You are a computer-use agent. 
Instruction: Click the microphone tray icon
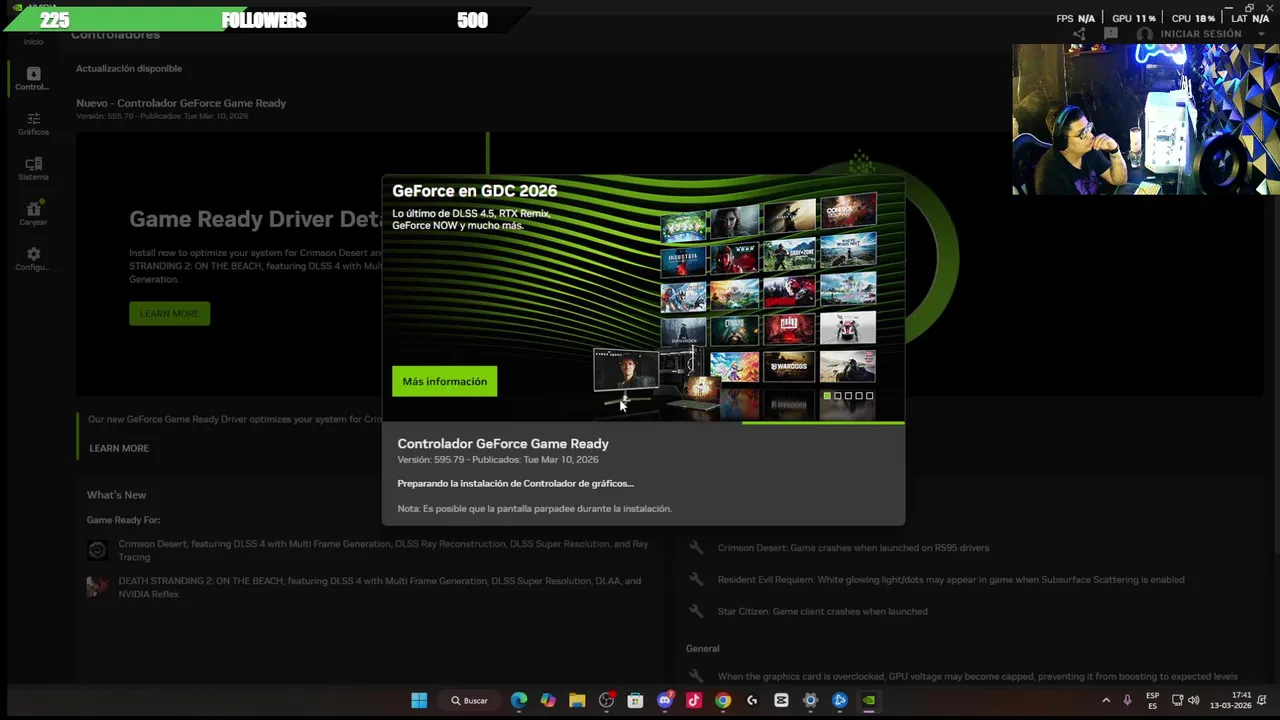click(x=1127, y=700)
